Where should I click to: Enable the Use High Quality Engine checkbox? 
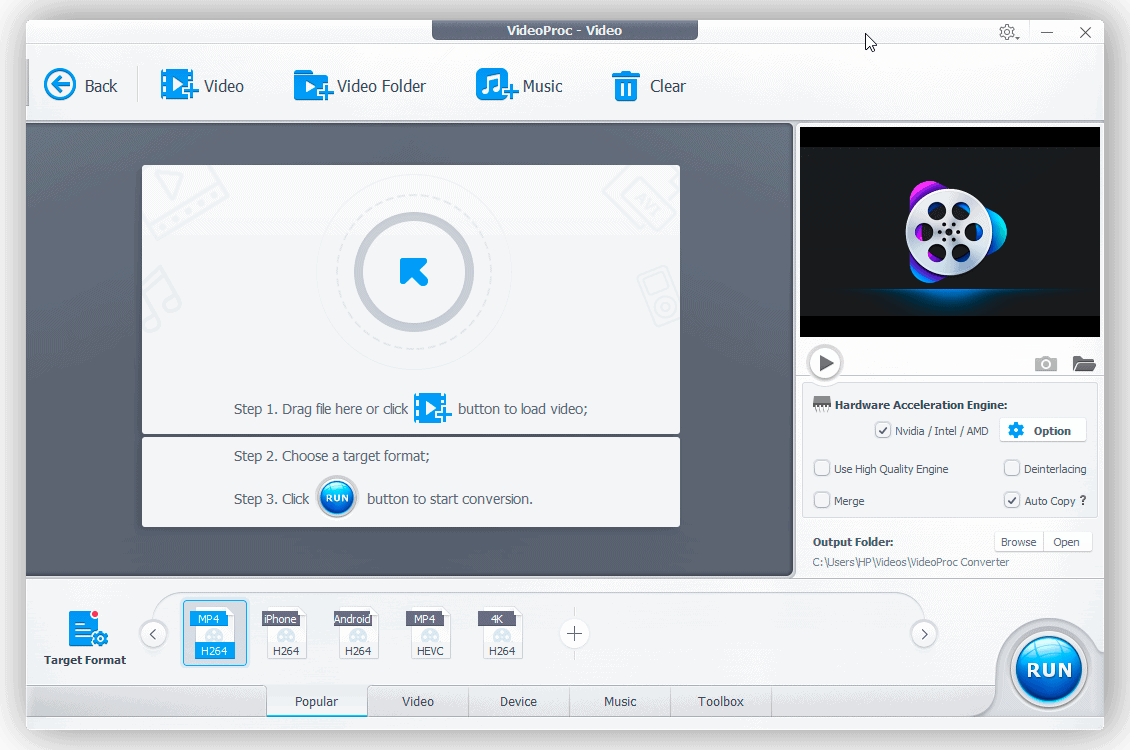[822, 468]
